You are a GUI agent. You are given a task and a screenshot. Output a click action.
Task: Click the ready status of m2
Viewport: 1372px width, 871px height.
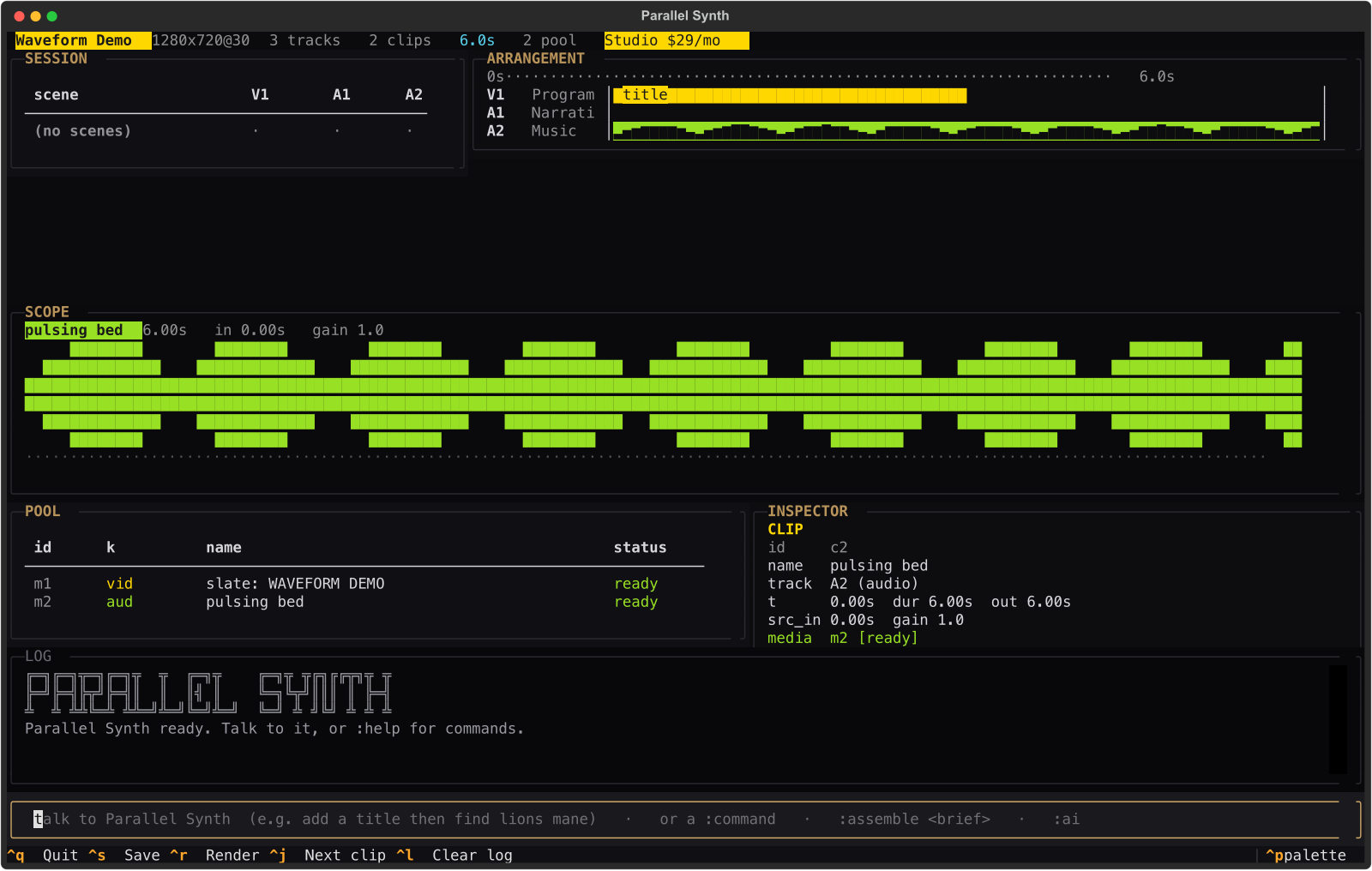(x=635, y=602)
